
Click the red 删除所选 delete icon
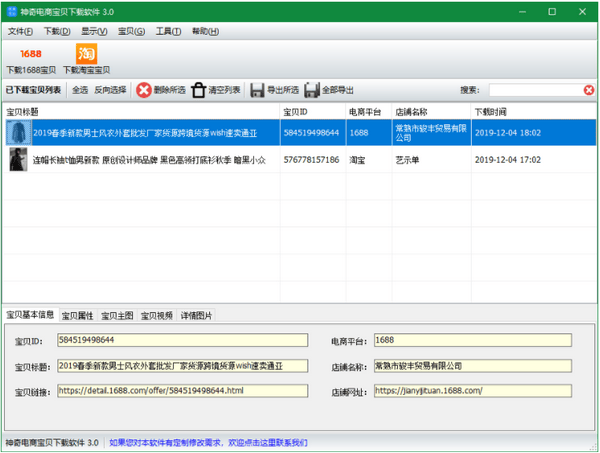point(144,90)
